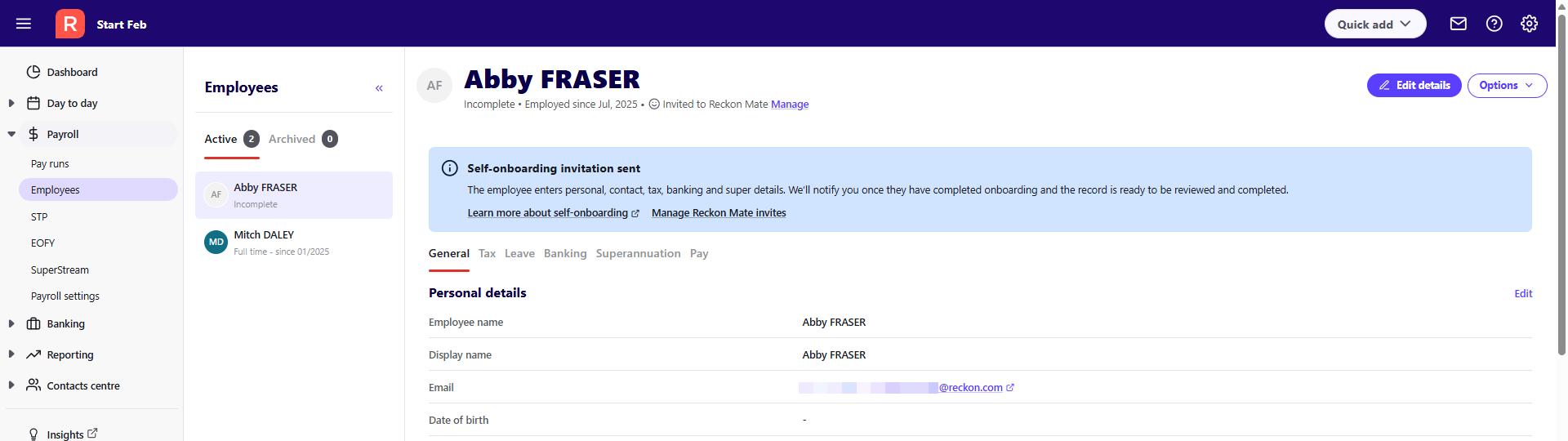The image size is (1568, 441).
Task: Open the Leave tab
Action: coord(519,253)
